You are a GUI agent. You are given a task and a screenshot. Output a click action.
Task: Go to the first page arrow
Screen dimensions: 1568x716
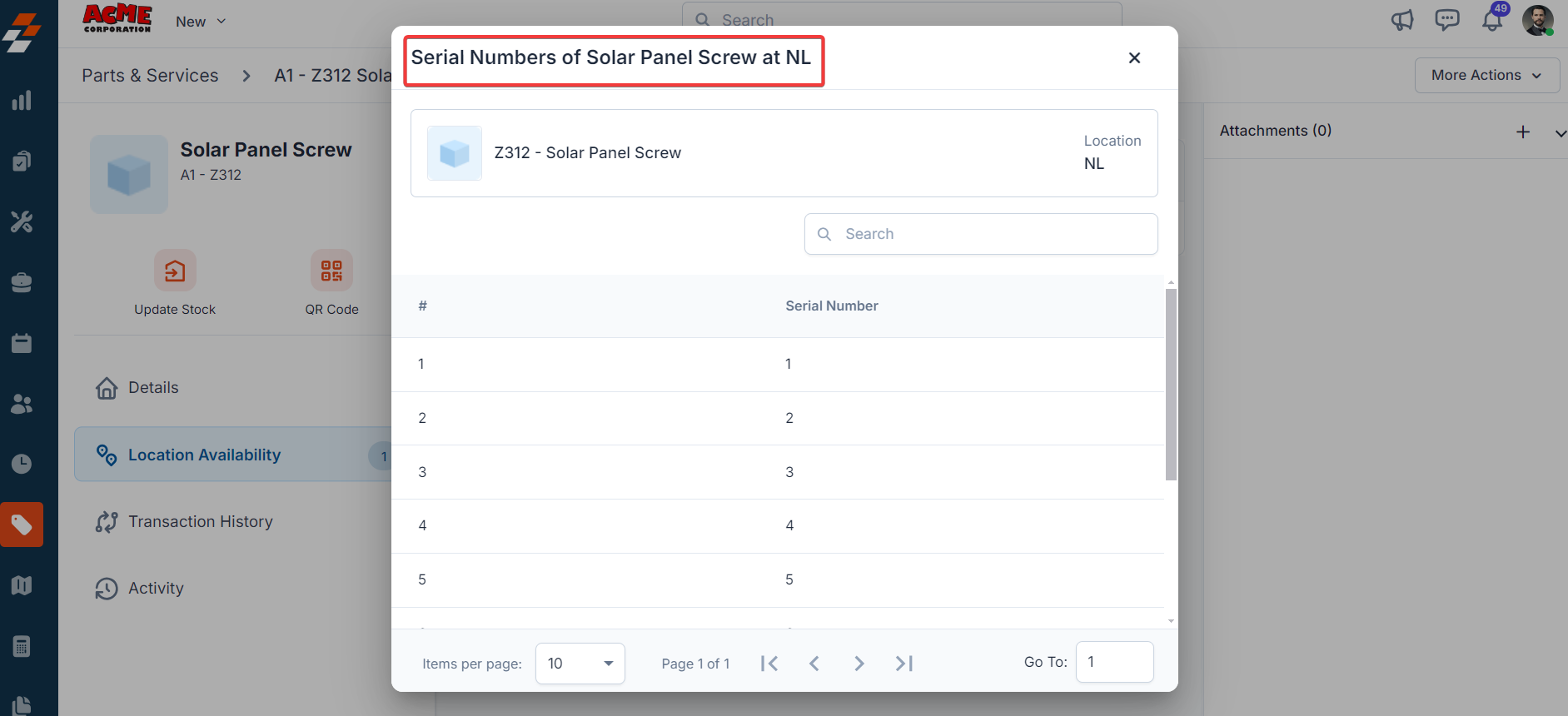(769, 664)
